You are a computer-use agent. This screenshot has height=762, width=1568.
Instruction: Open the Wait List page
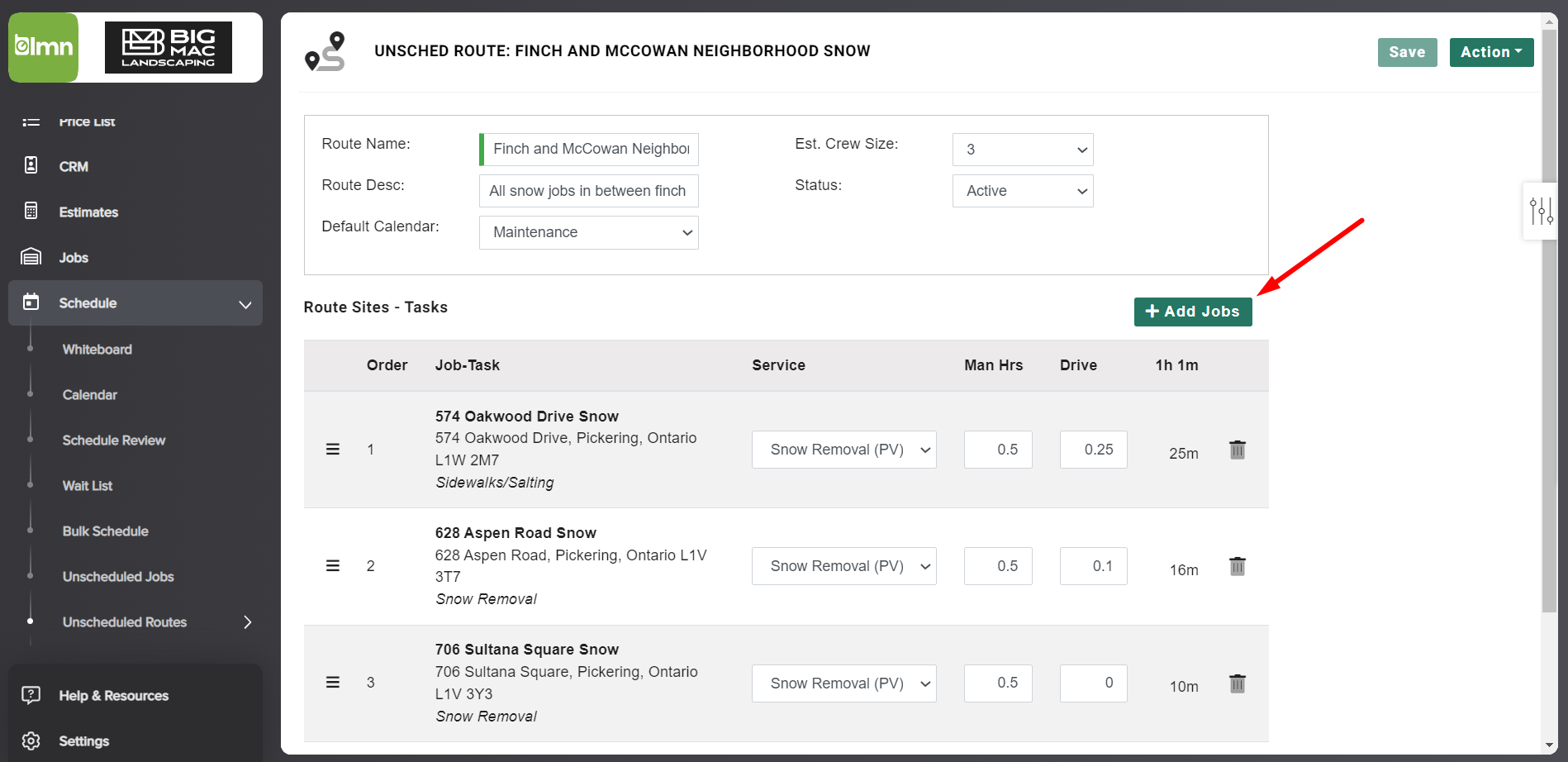88,486
